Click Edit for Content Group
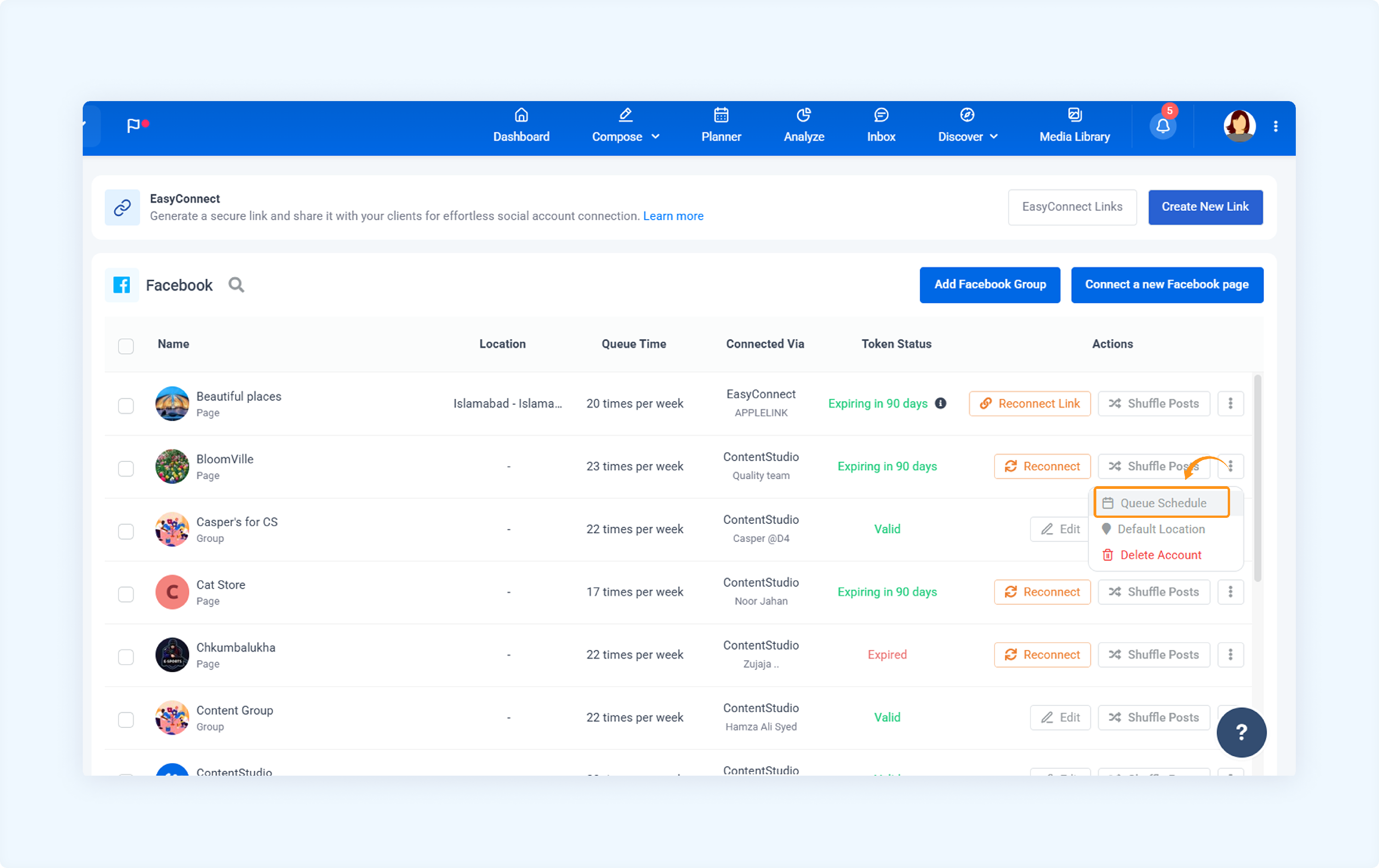Image resolution: width=1379 pixels, height=868 pixels. pos(1060,717)
